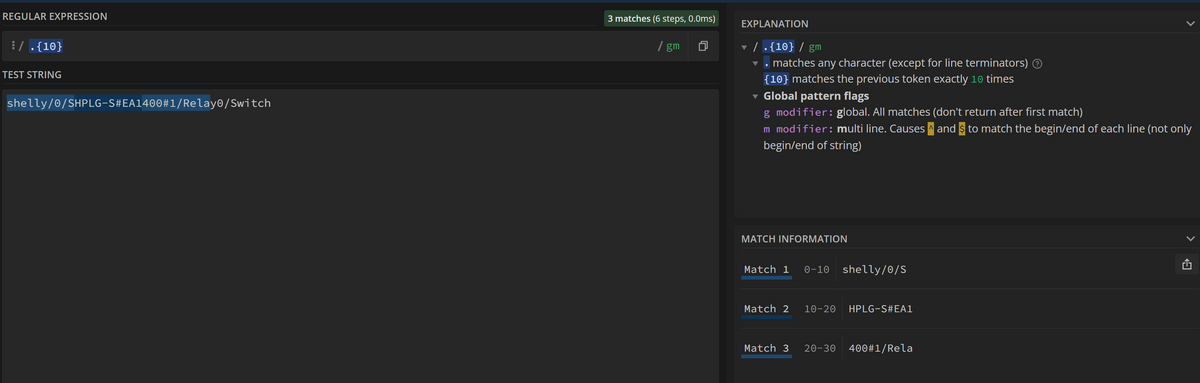The width and height of the screenshot is (1200, 383).
Task: Click the 'REGULAR EXPRESSION' section label
Action: 55,17
